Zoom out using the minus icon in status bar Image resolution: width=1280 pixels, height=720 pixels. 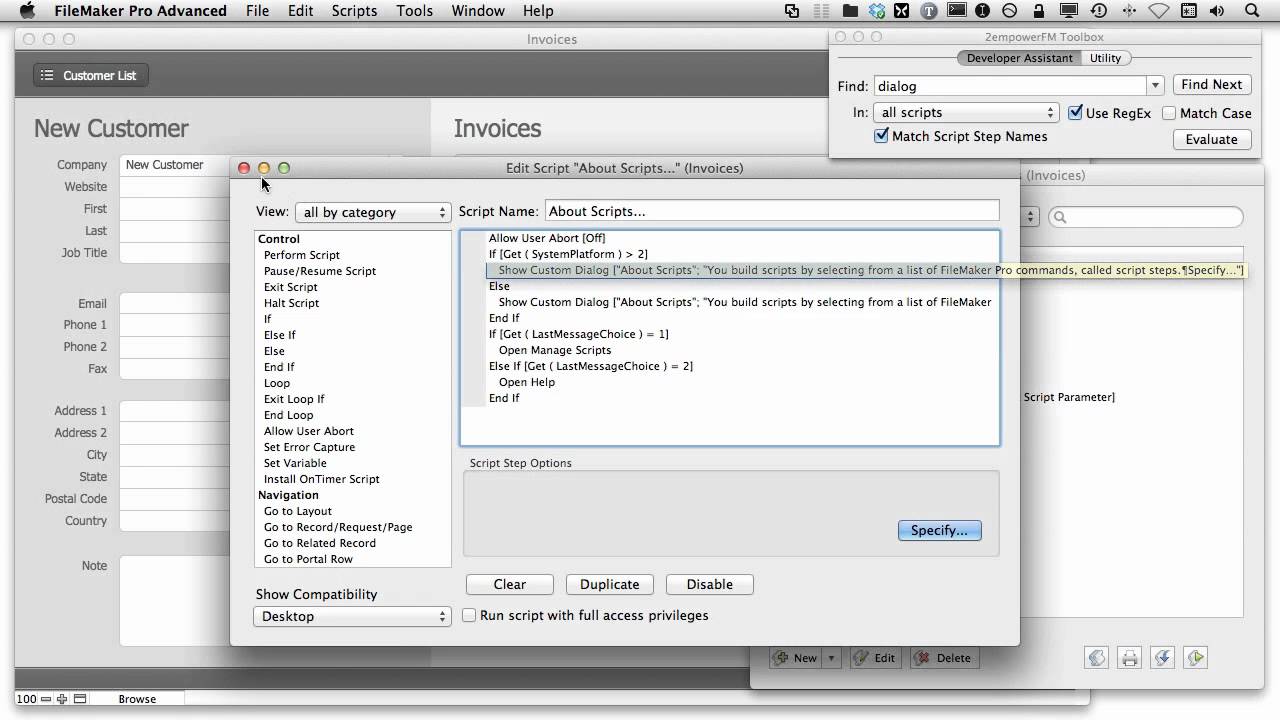46,699
